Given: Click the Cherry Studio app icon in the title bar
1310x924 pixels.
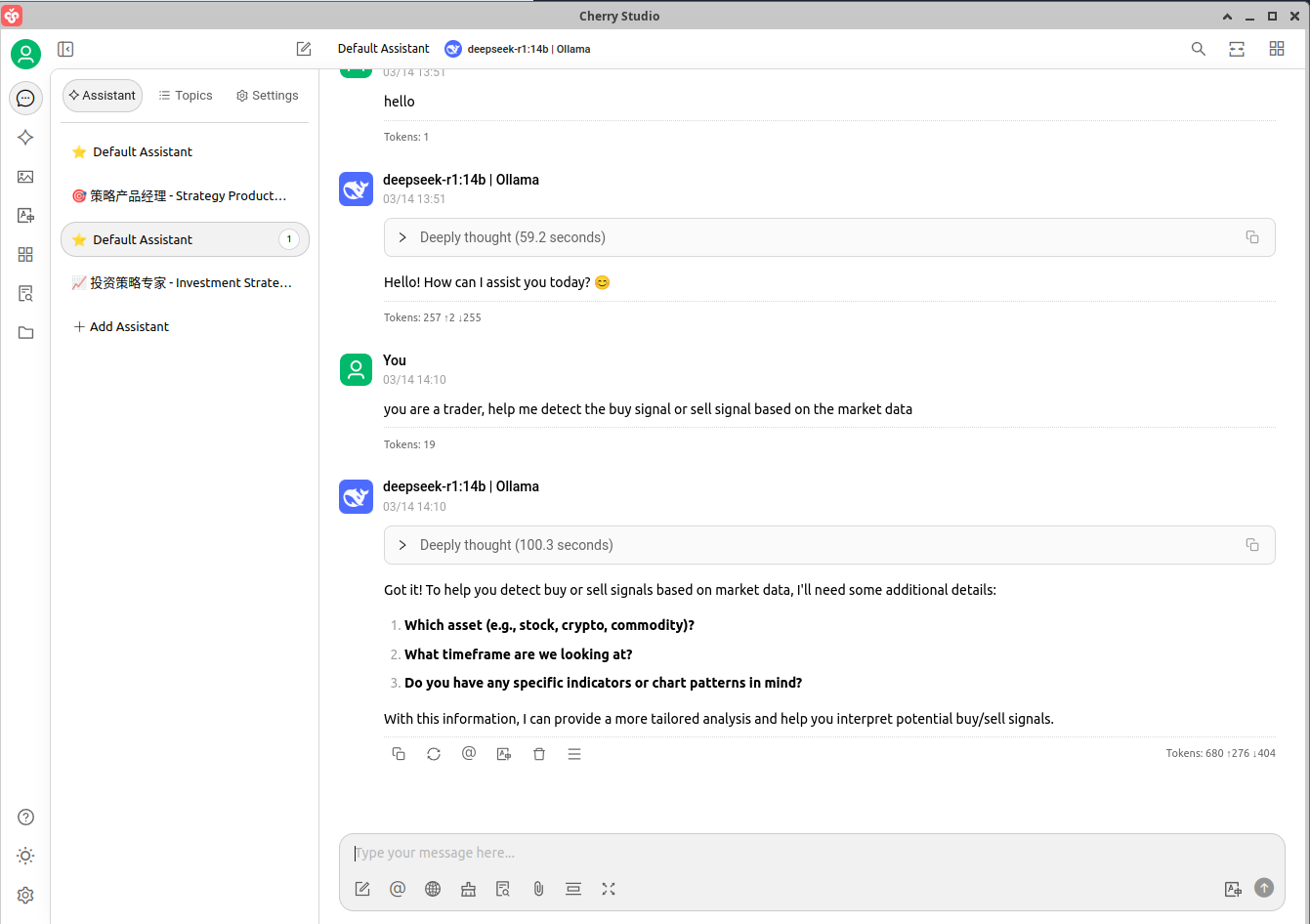Looking at the screenshot, I should point(13,16).
